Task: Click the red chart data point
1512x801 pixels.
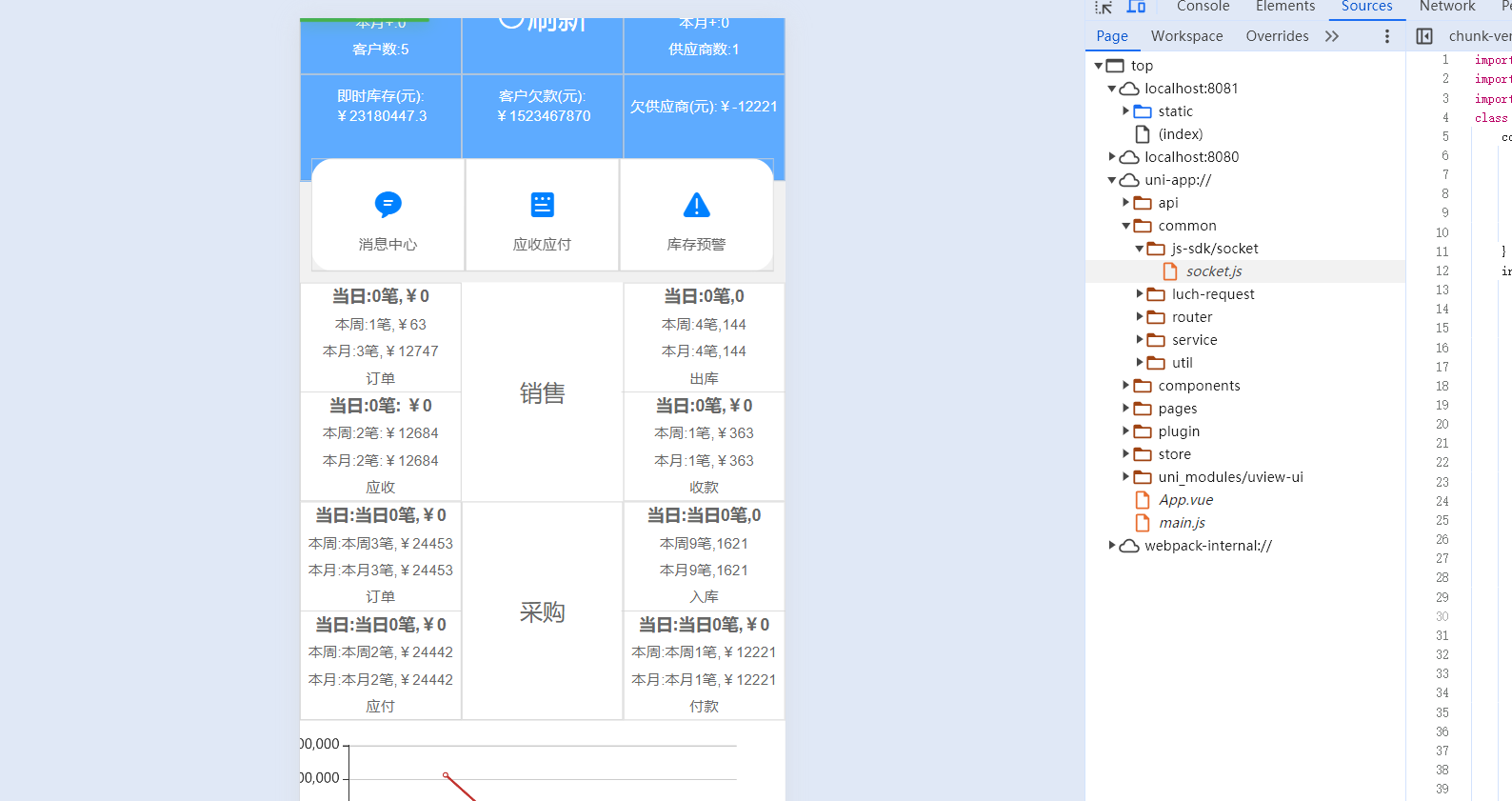Action: (x=446, y=775)
